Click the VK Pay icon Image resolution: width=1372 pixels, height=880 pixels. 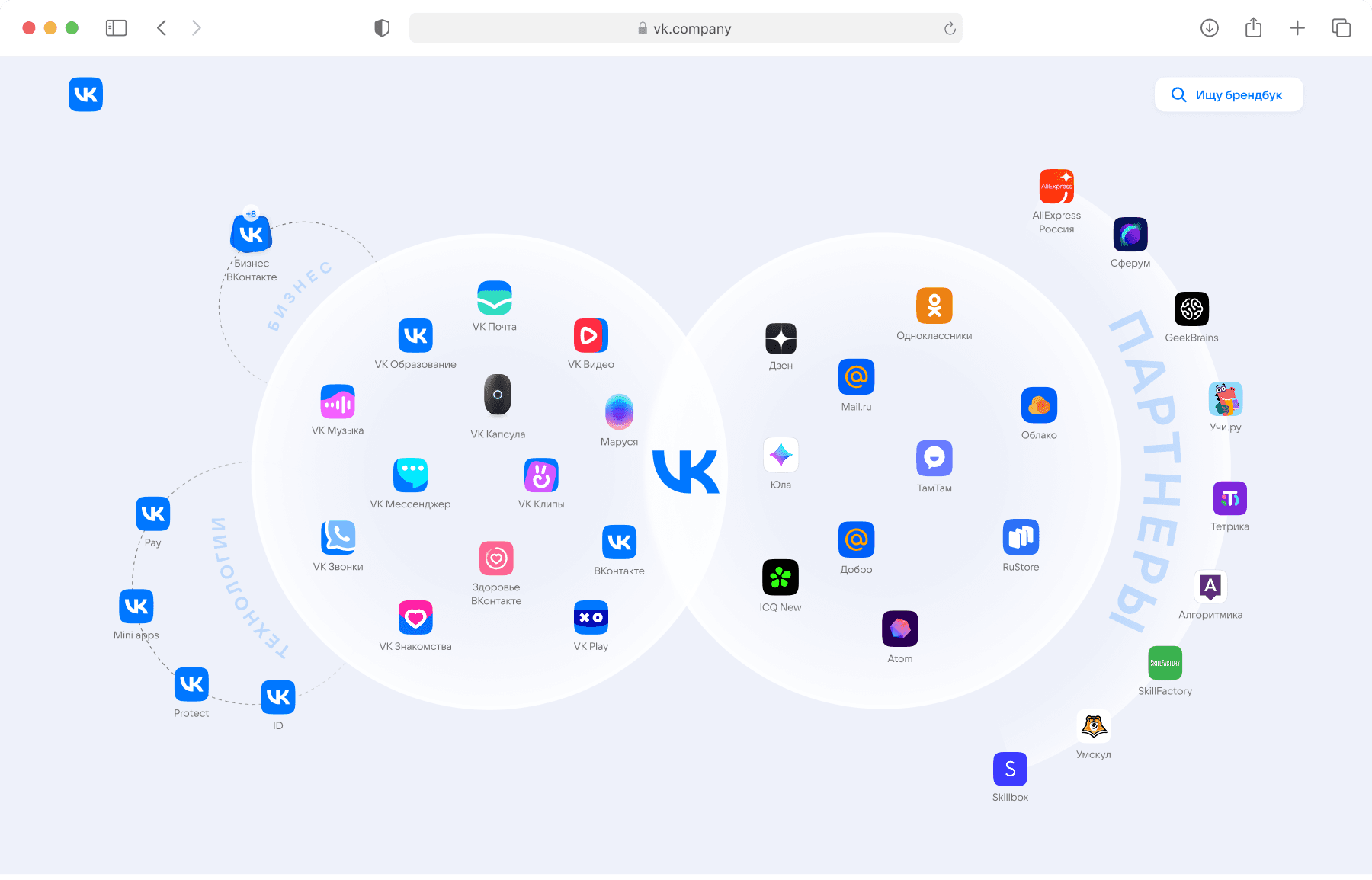tap(152, 514)
